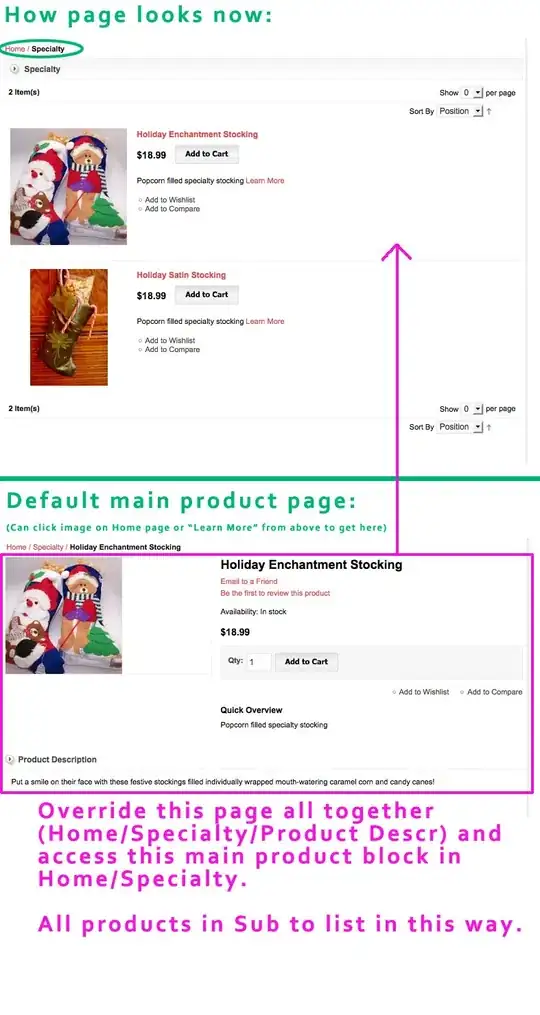The image size is (540, 1015).
Task: Click the Specialty heading arrow icon
Action: click(x=15, y=69)
